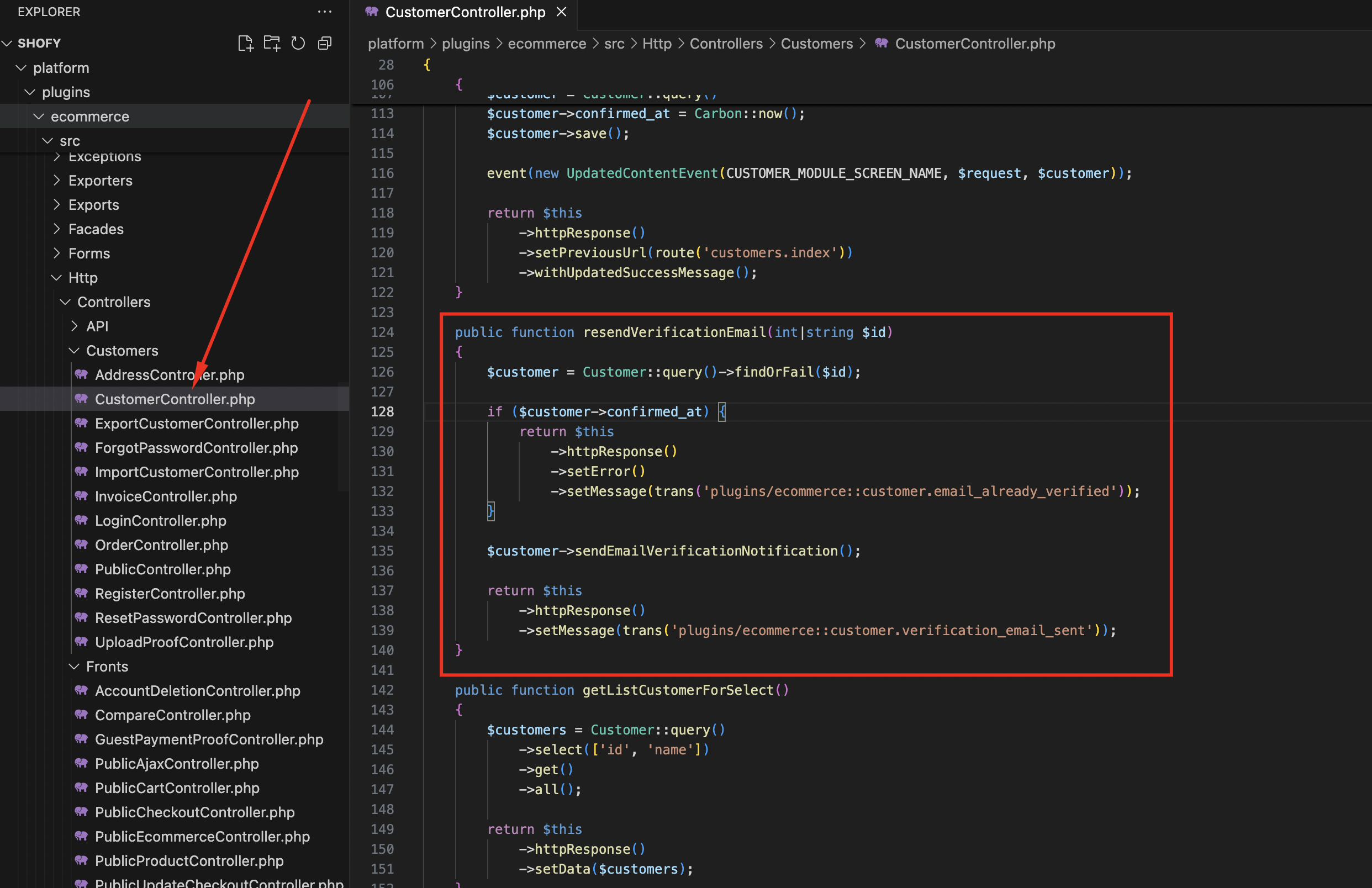Click PHP icon beside CompareController.php

[x=81, y=714]
